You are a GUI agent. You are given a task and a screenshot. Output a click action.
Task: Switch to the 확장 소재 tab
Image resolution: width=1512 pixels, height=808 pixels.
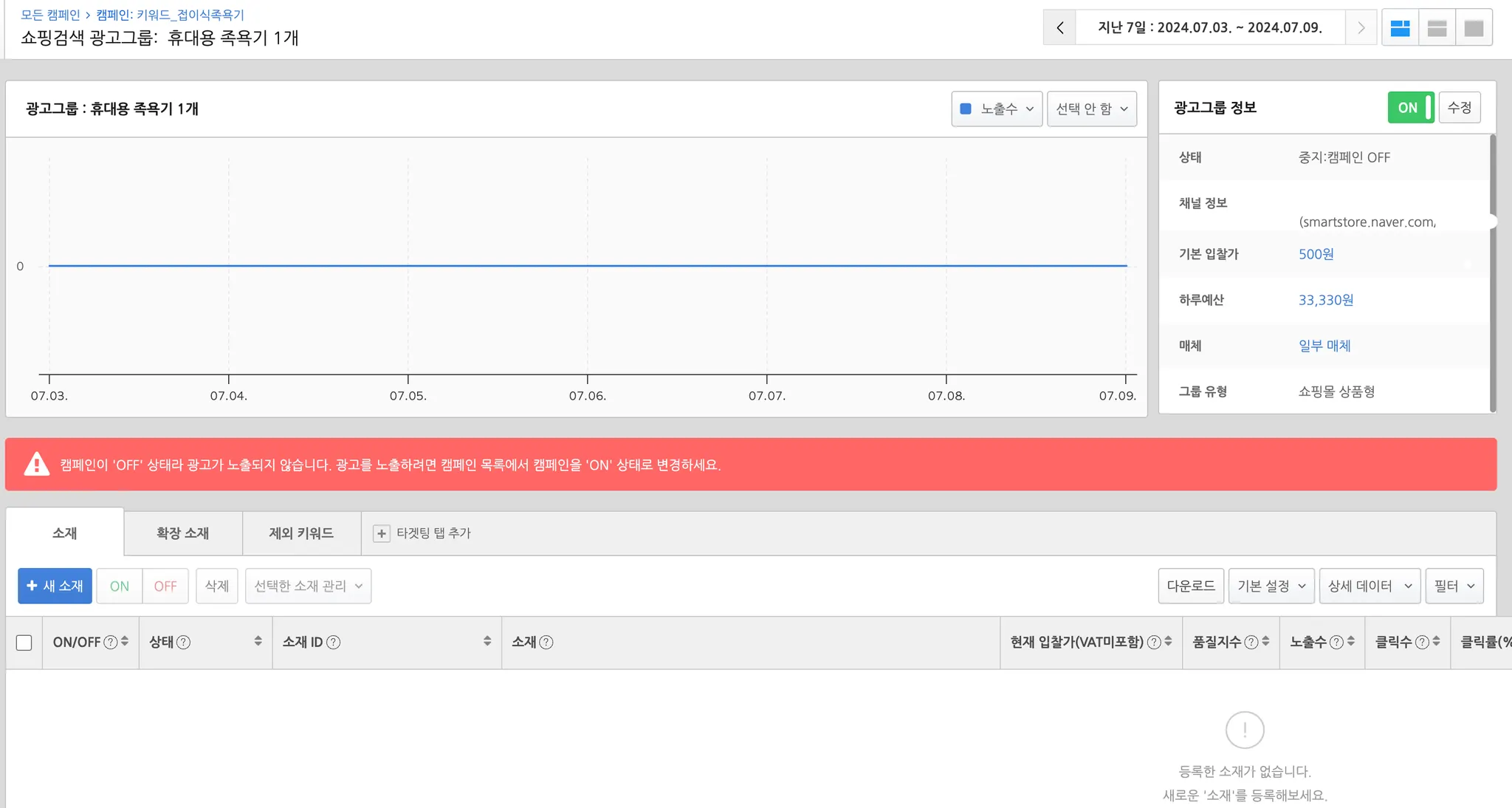pos(182,533)
